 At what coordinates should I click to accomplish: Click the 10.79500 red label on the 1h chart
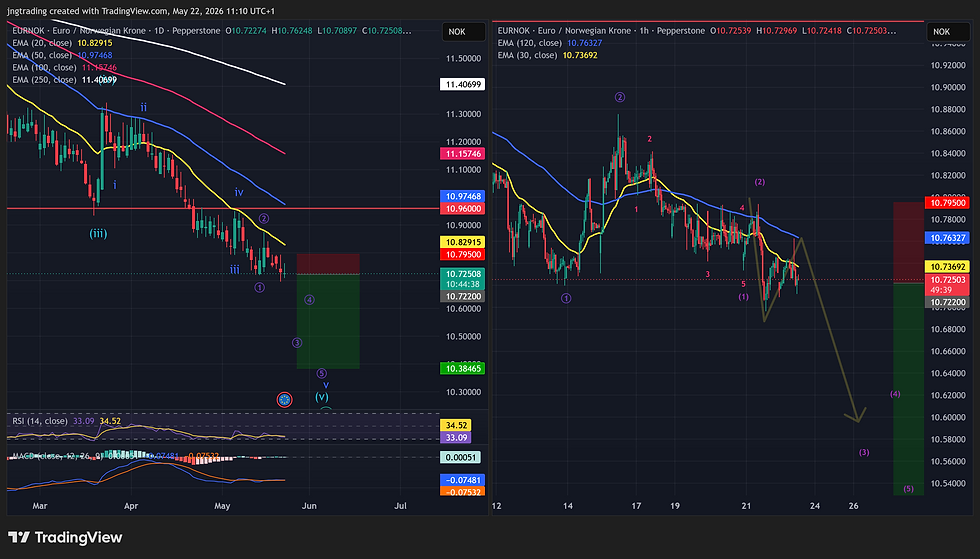[948, 203]
